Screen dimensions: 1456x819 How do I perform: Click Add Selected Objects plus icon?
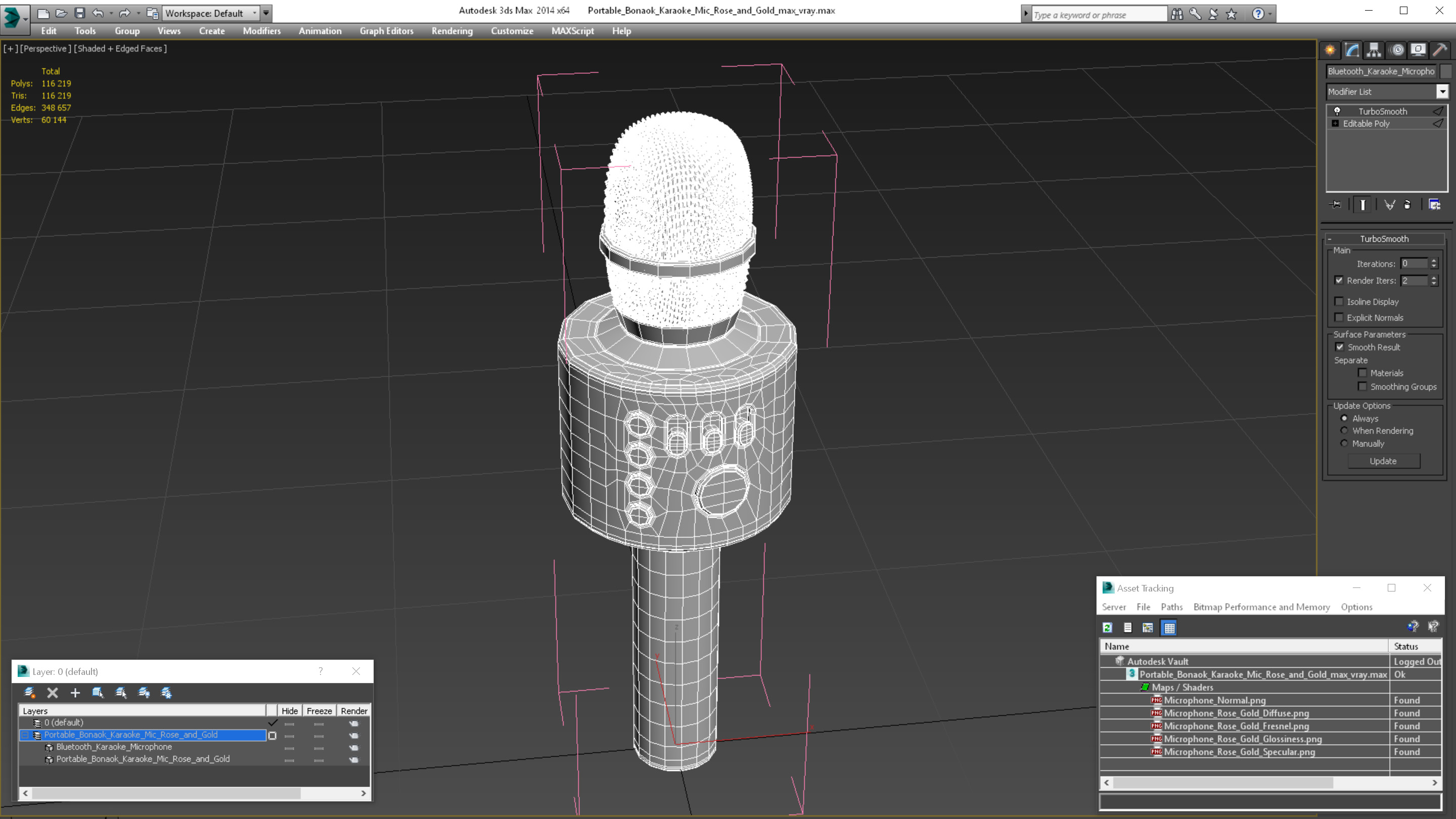click(x=75, y=693)
